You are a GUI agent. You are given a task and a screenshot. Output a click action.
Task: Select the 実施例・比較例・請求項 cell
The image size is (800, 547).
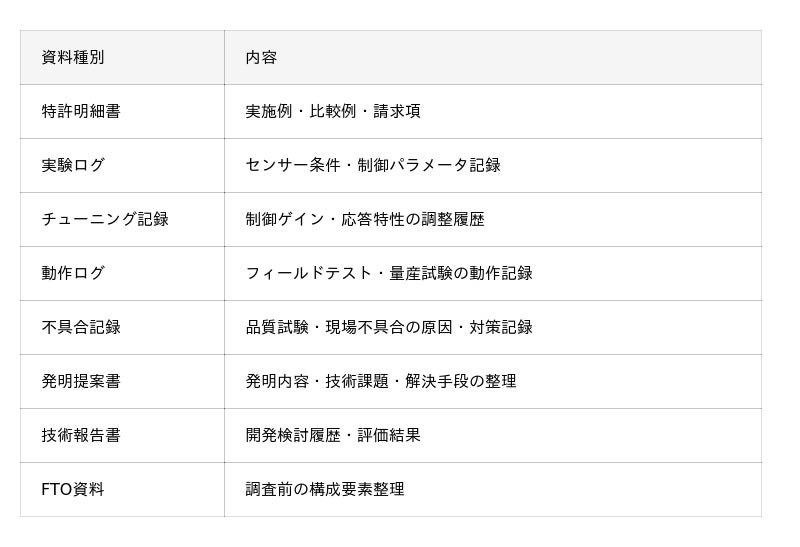(493, 112)
